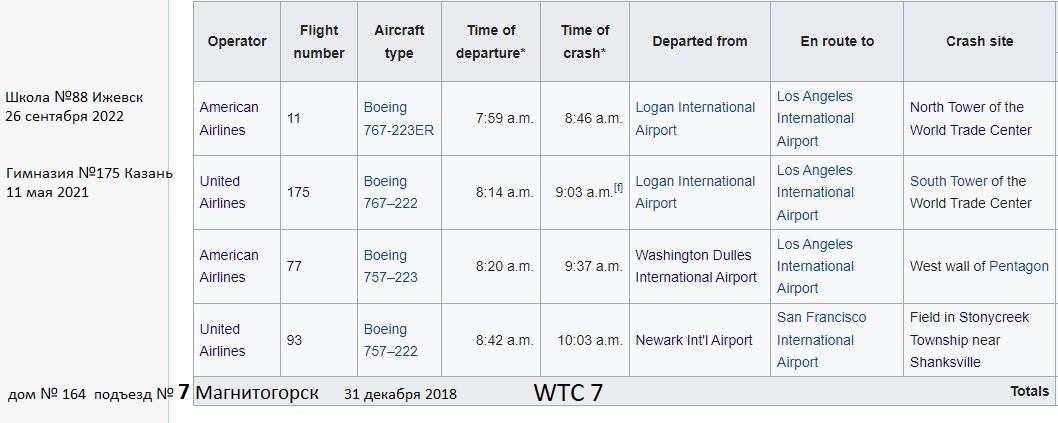The image size is (1058, 423).
Task: Open American Airlines link for flight 11
Action: click(229, 118)
